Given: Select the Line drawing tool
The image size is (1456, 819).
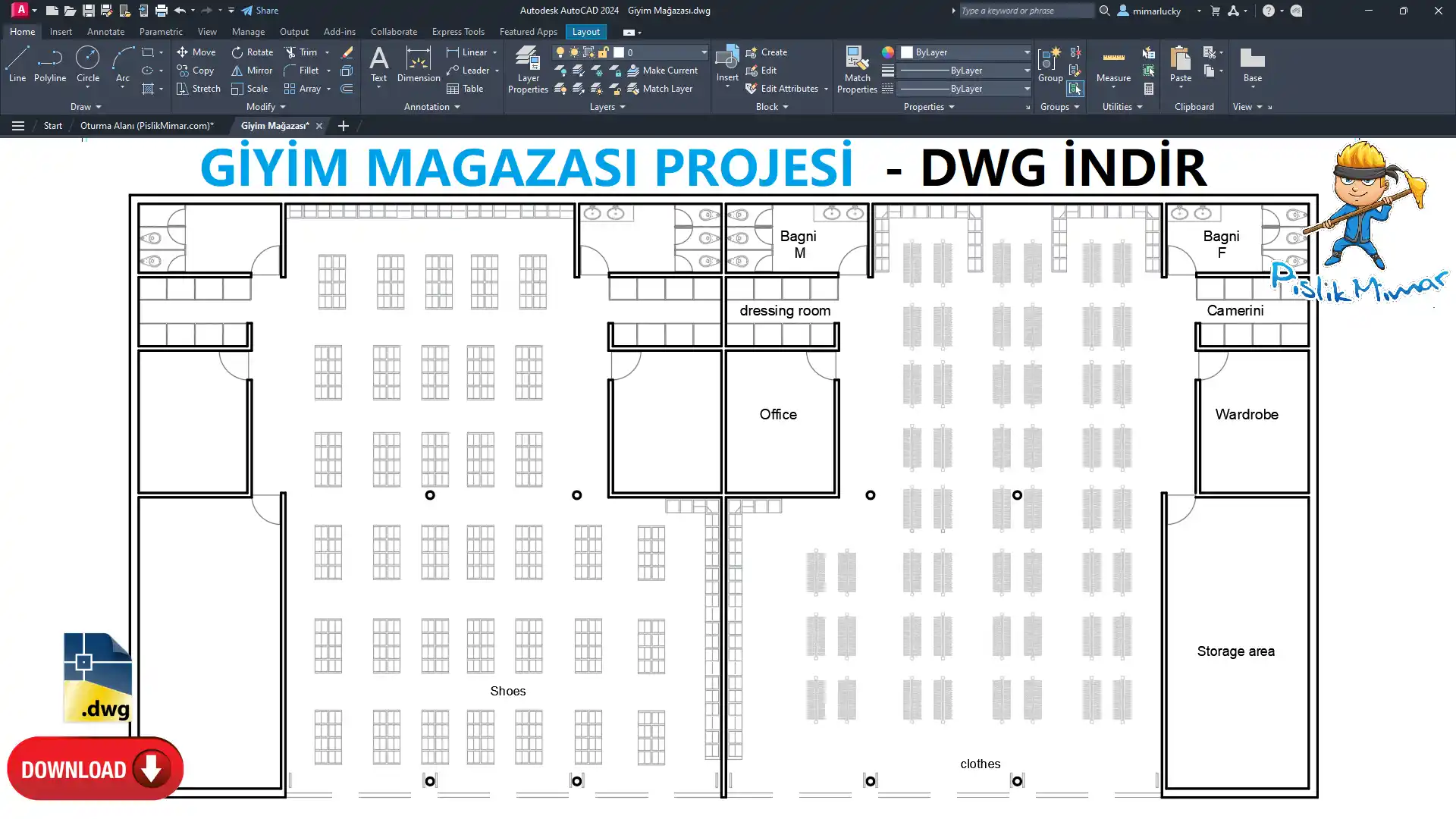Looking at the screenshot, I should (x=17, y=63).
